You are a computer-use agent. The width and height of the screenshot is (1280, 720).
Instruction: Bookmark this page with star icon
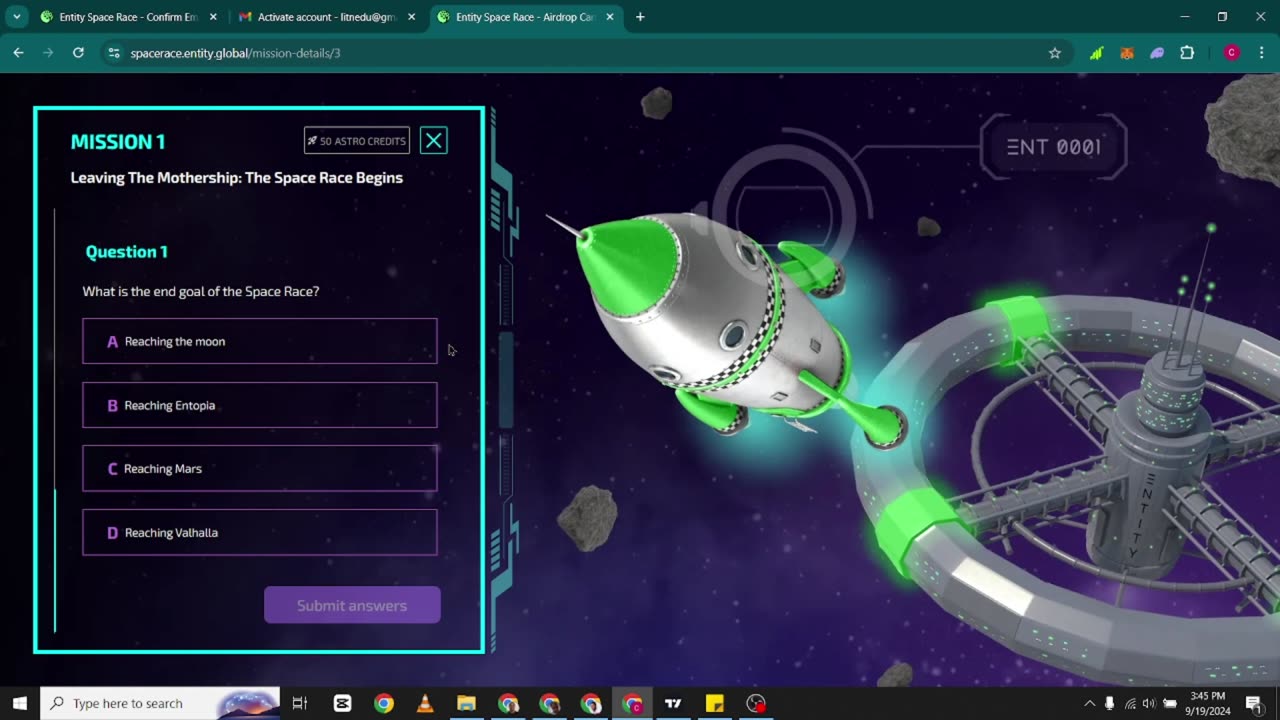pos(1054,53)
